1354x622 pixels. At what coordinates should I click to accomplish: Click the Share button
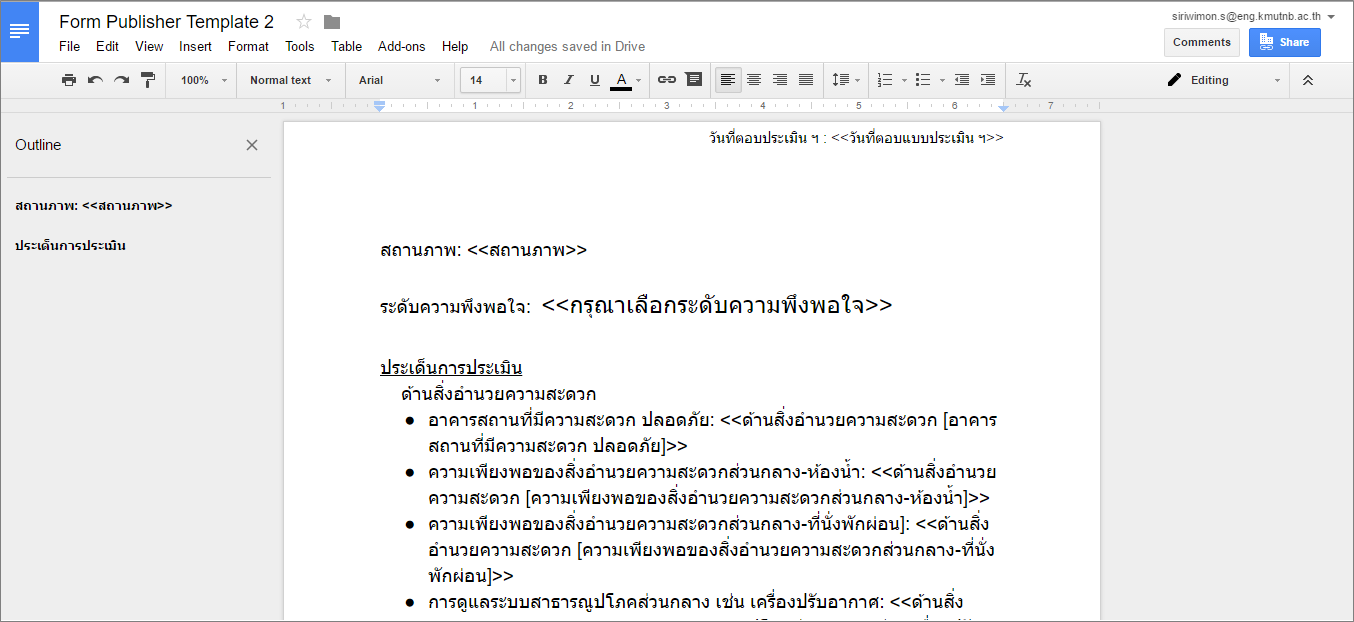(x=1284, y=41)
